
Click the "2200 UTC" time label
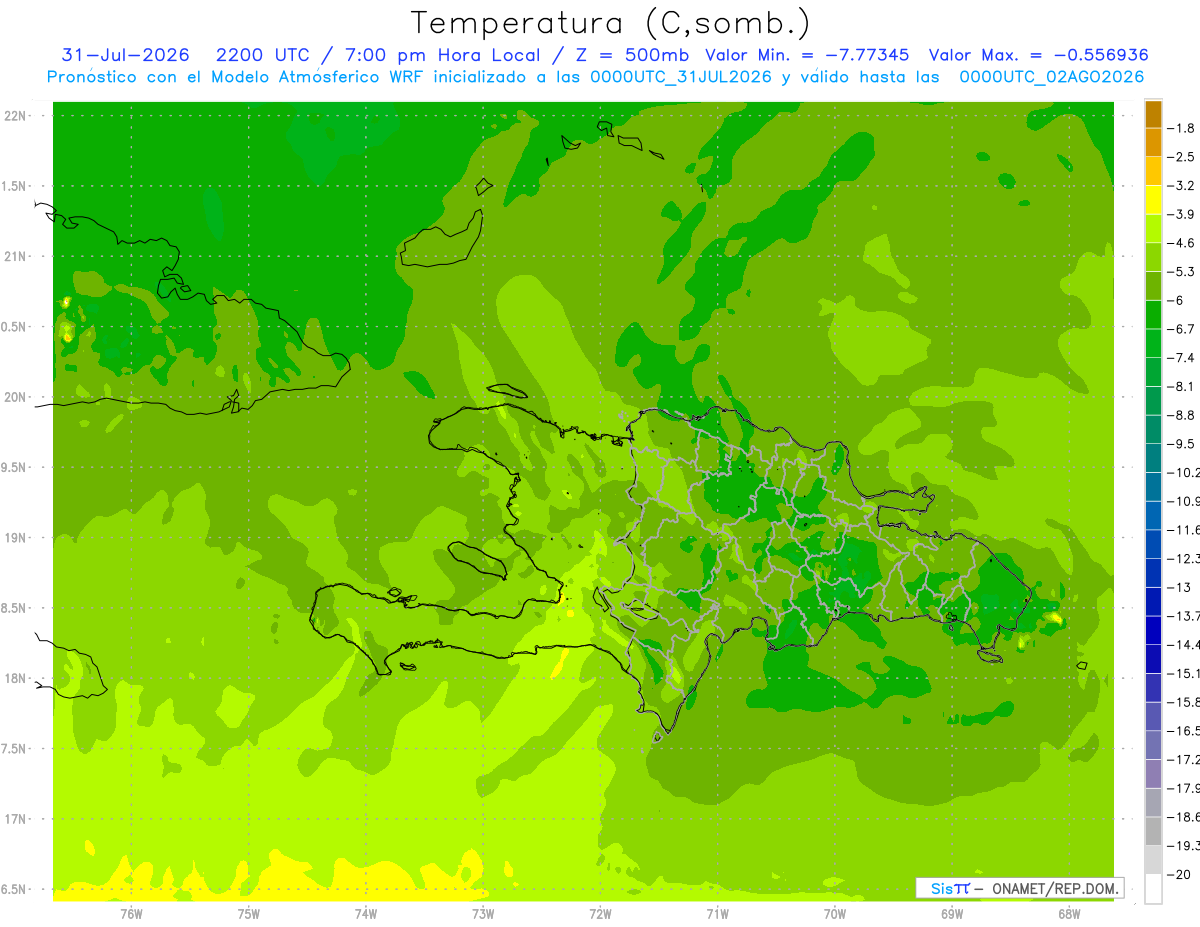click(x=262, y=55)
